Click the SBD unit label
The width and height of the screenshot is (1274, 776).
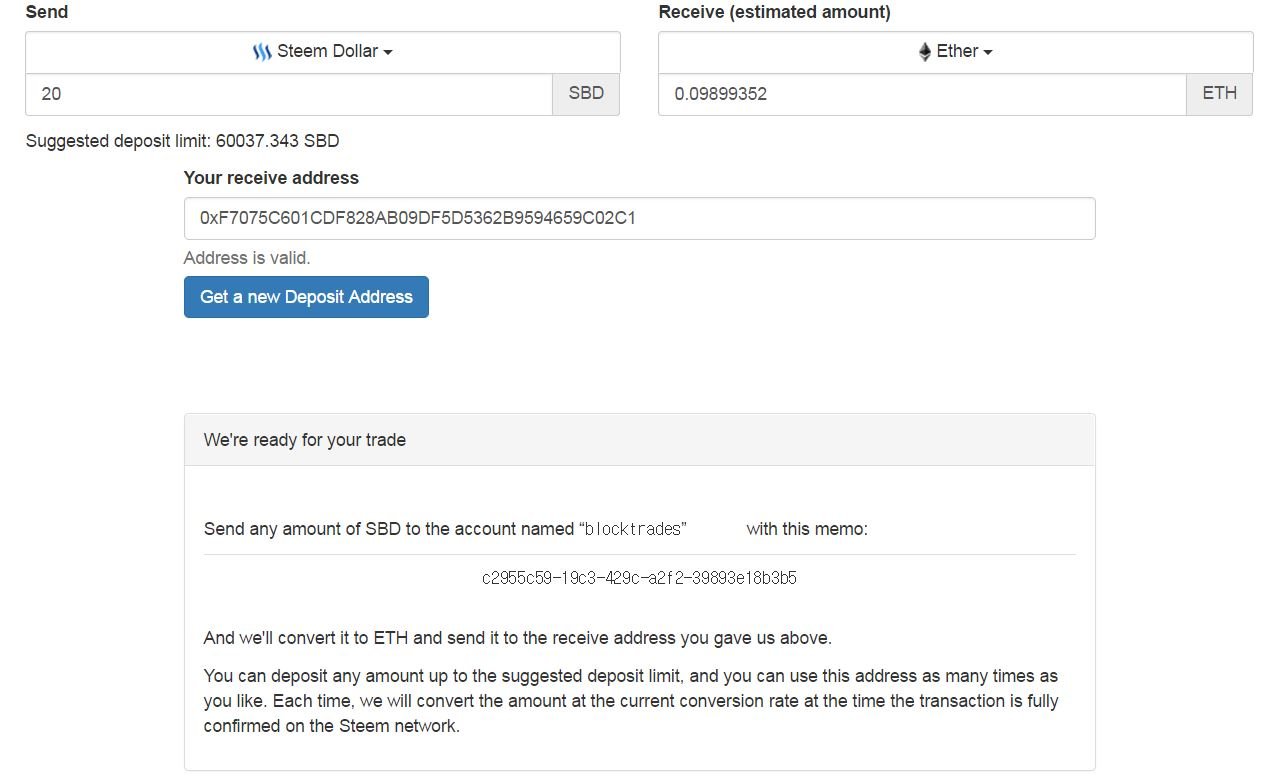(x=586, y=94)
